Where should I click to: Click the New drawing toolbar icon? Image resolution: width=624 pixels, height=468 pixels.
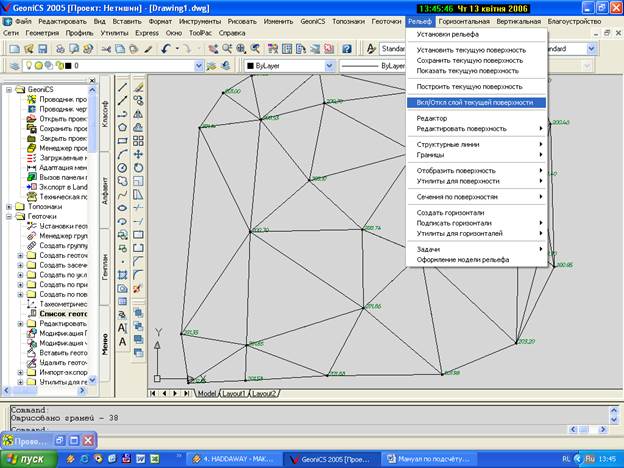pyautogui.click(x=15, y=49)
